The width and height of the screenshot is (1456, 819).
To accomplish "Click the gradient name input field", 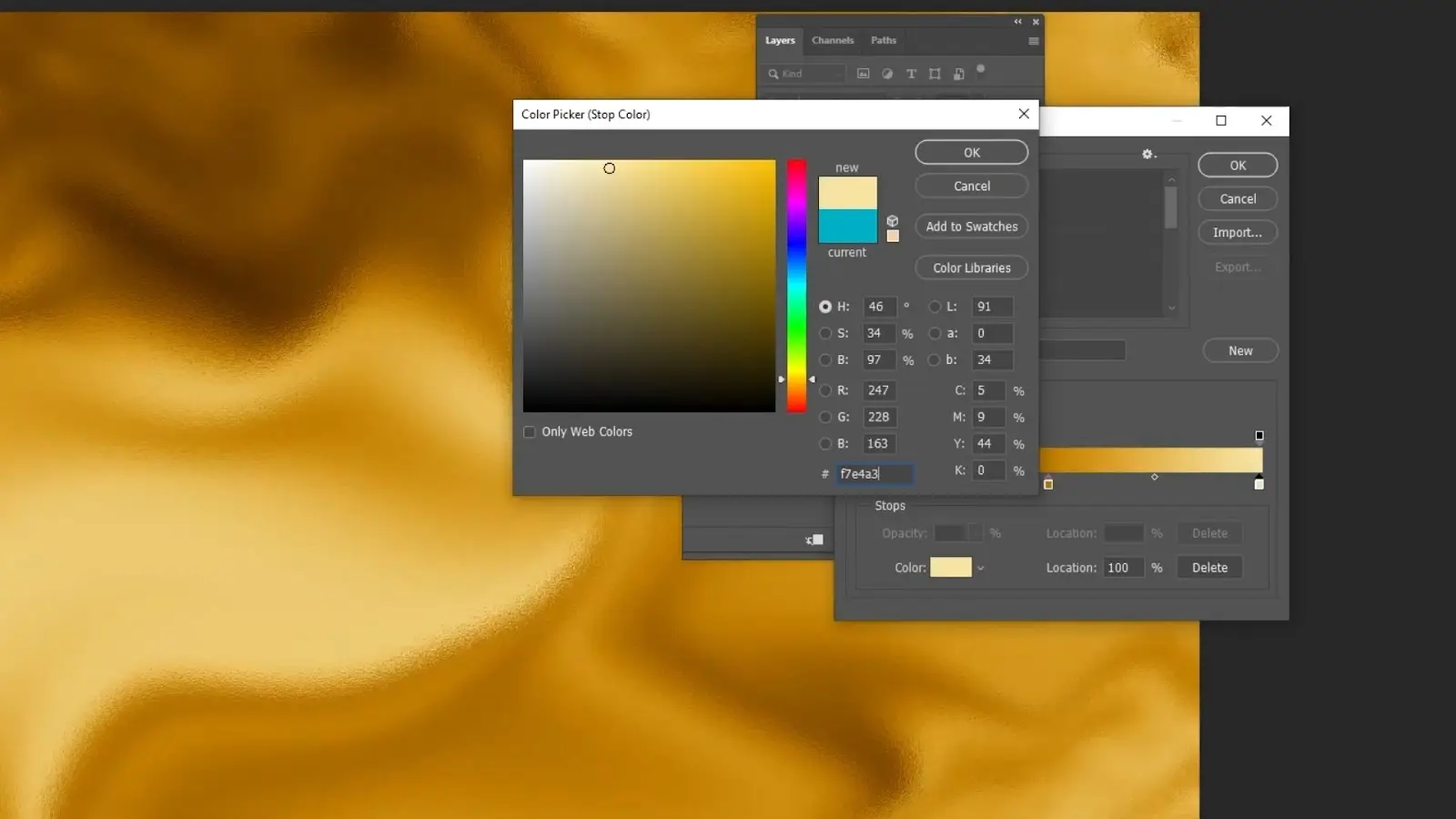I will pyautogui.click(x=1083, y=350).
